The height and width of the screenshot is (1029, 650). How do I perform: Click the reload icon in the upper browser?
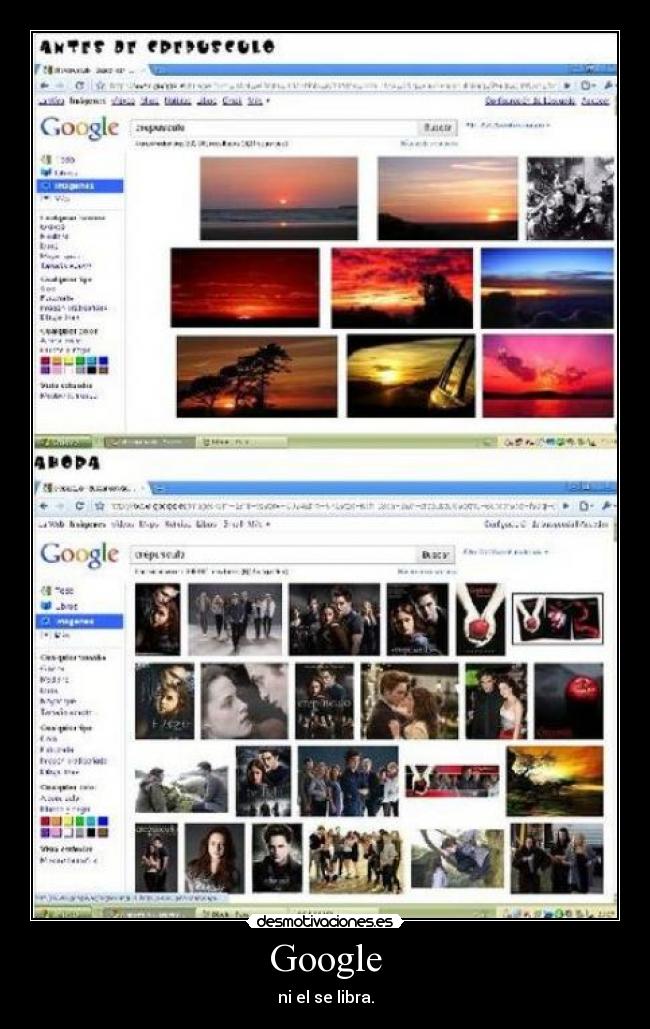(80, 85)
